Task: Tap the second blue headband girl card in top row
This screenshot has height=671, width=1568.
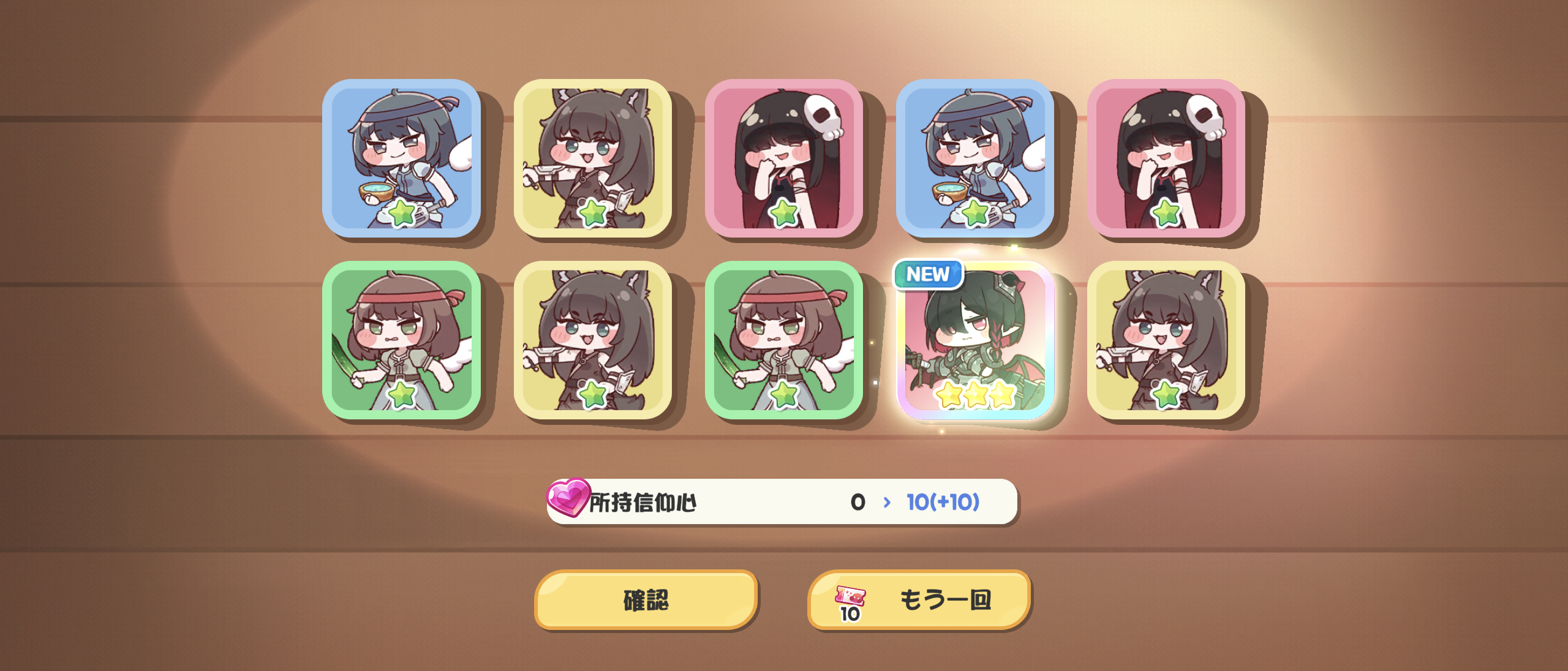Action: [974, 158]
